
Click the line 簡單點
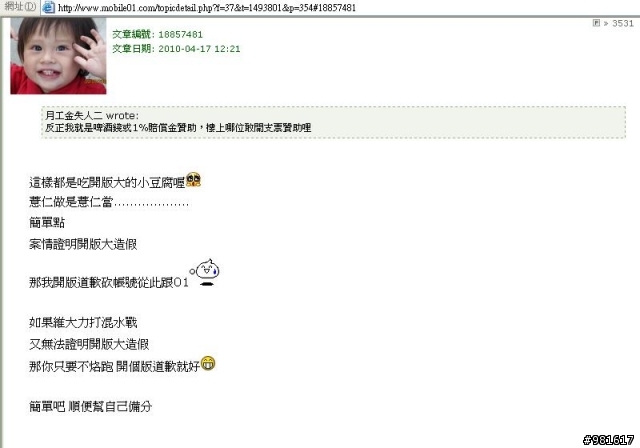click(x=47, y=222)
